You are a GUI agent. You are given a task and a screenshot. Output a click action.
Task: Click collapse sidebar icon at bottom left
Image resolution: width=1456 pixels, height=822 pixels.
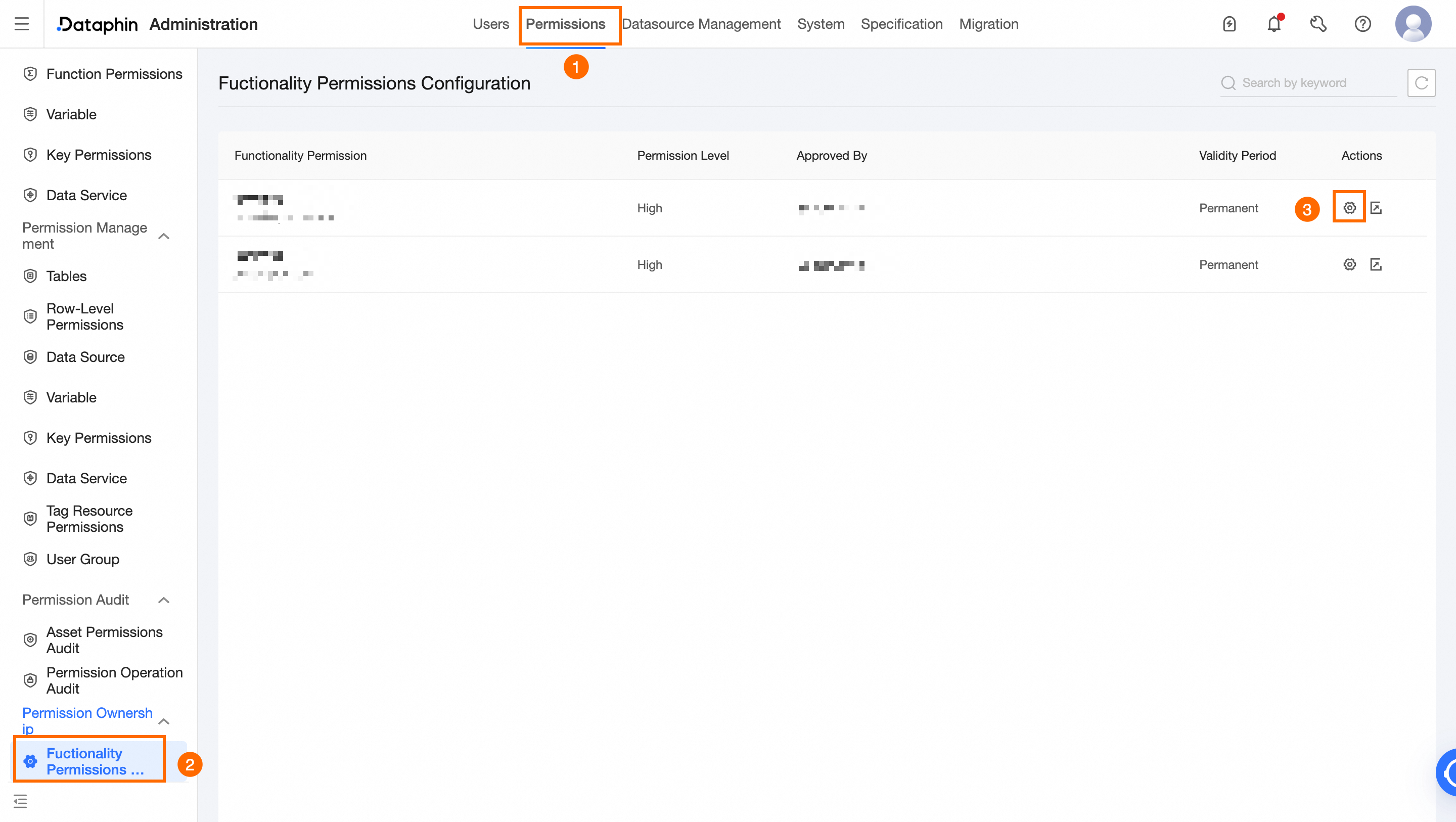click(x=20, y=801)
